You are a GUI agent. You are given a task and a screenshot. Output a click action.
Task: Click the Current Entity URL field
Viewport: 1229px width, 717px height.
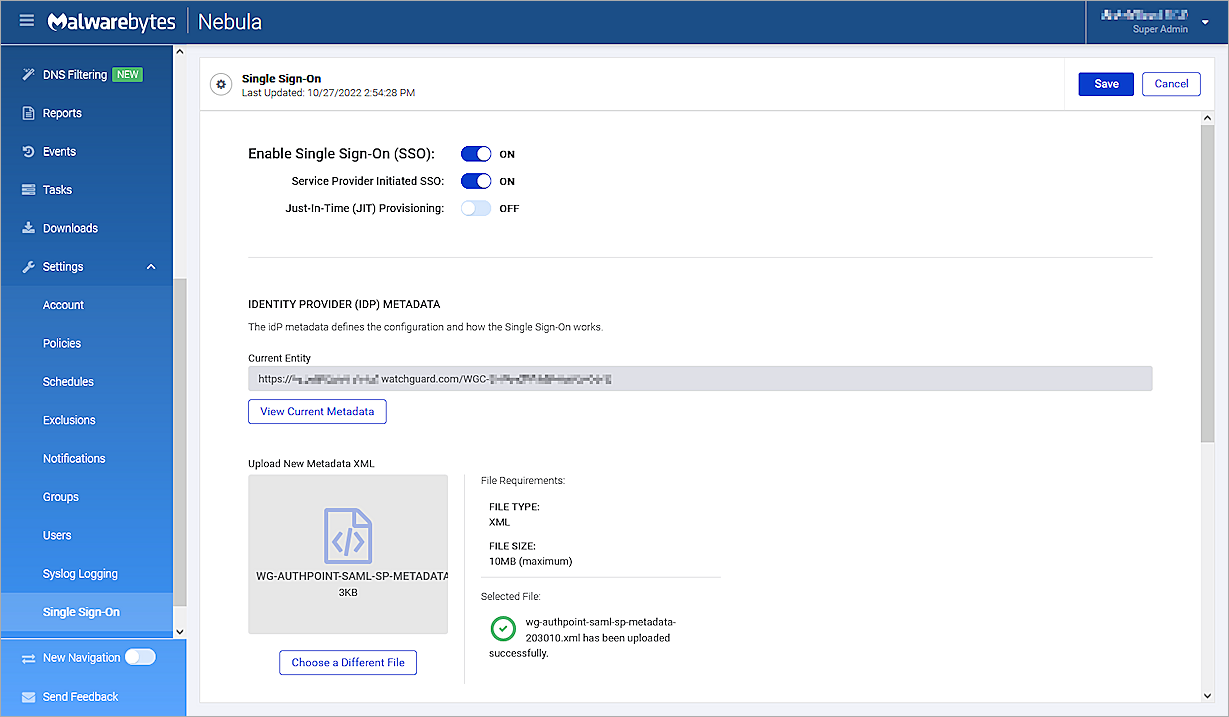(700, 378)
